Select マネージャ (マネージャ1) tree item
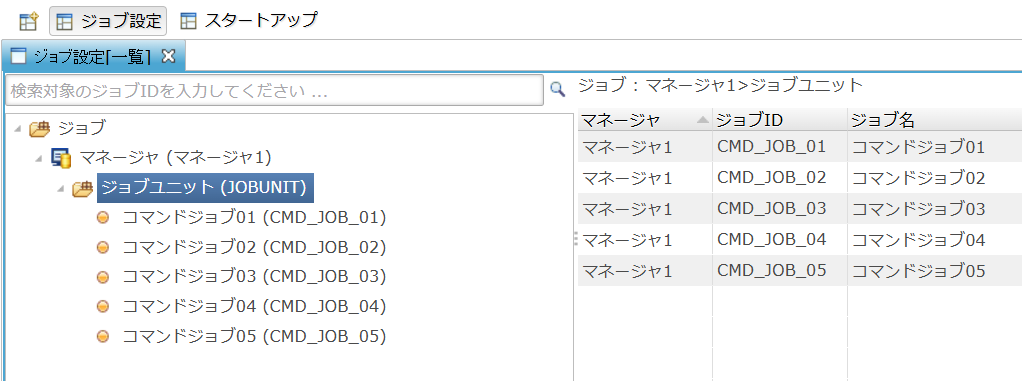Image resolution: width=1022 pixels, height=381 pixels. (175, 158)
